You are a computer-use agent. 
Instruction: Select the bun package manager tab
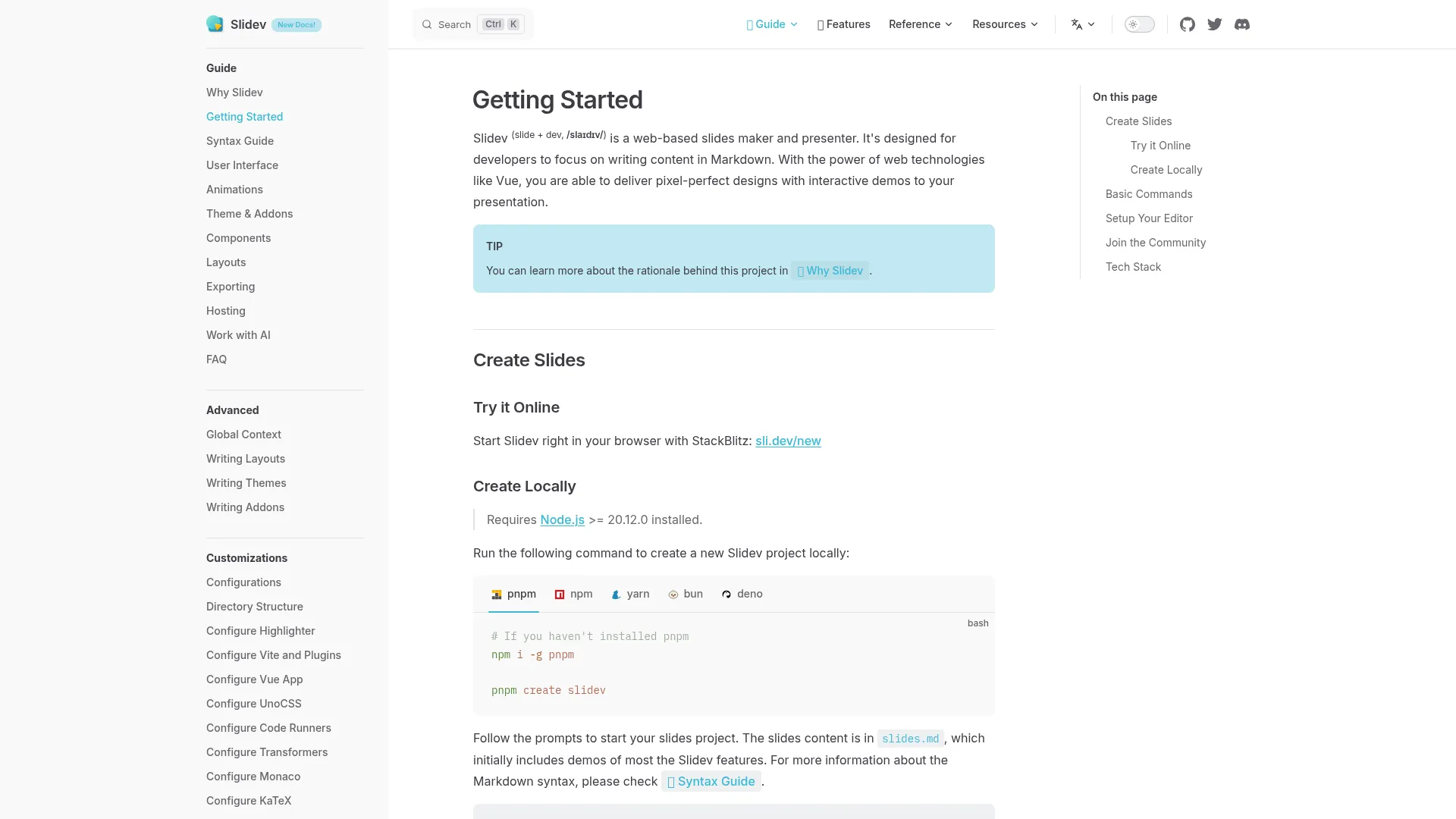coord(686,594)
